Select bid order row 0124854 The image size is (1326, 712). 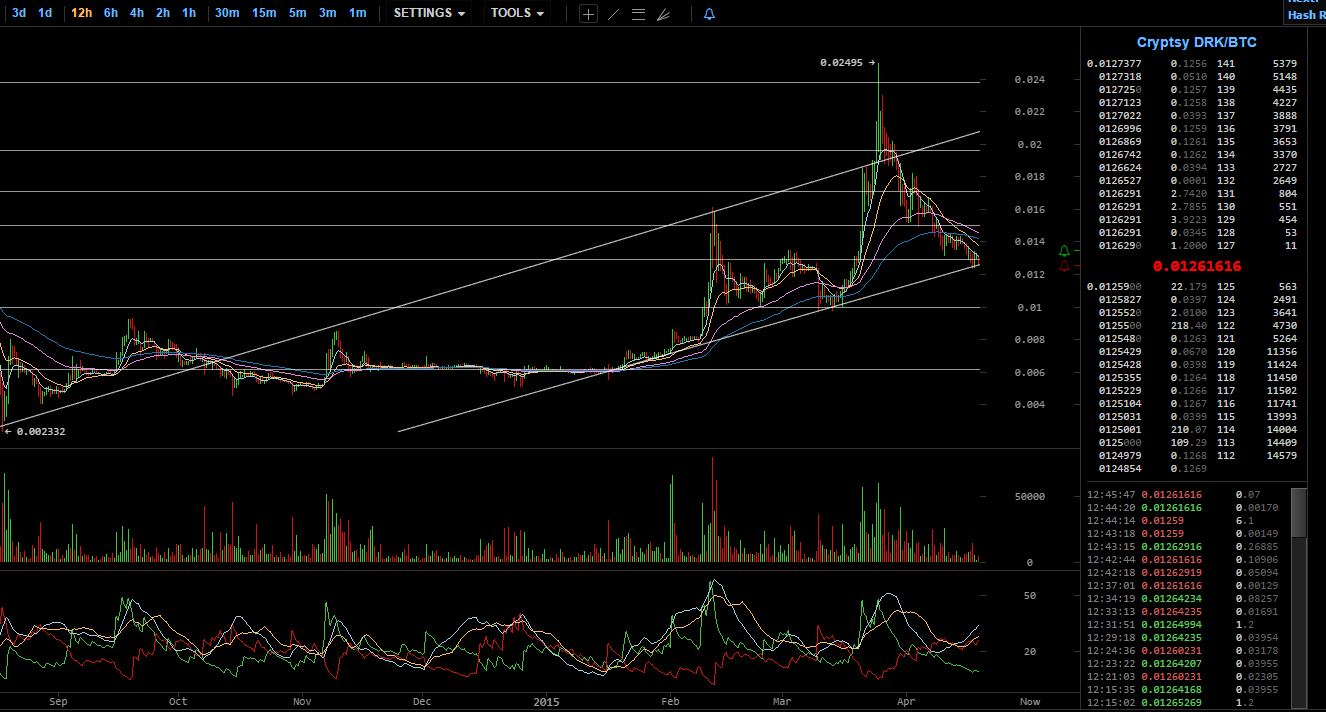point(1192,469)
